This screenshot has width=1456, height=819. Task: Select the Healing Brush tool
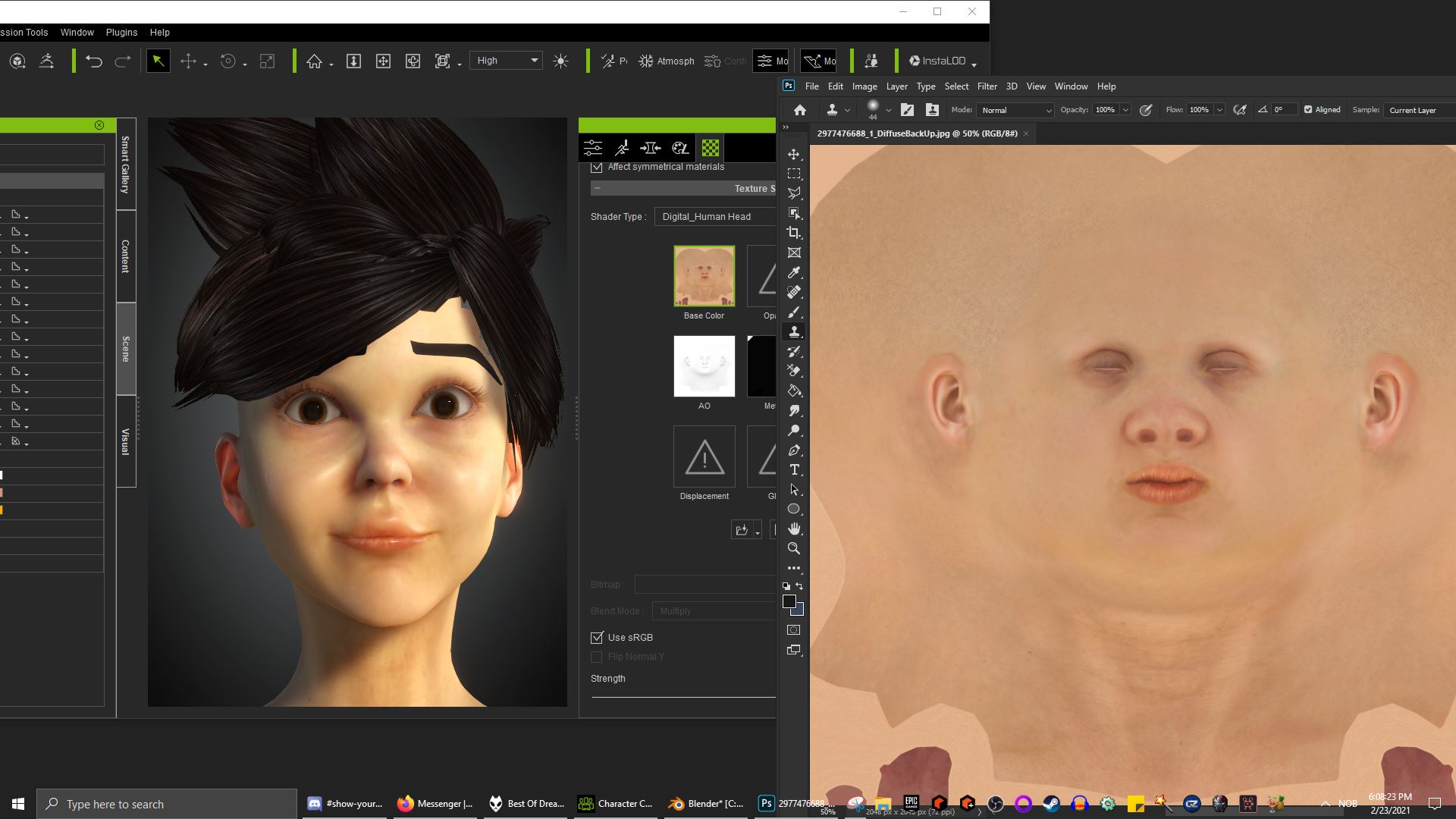tap(794, 292)
